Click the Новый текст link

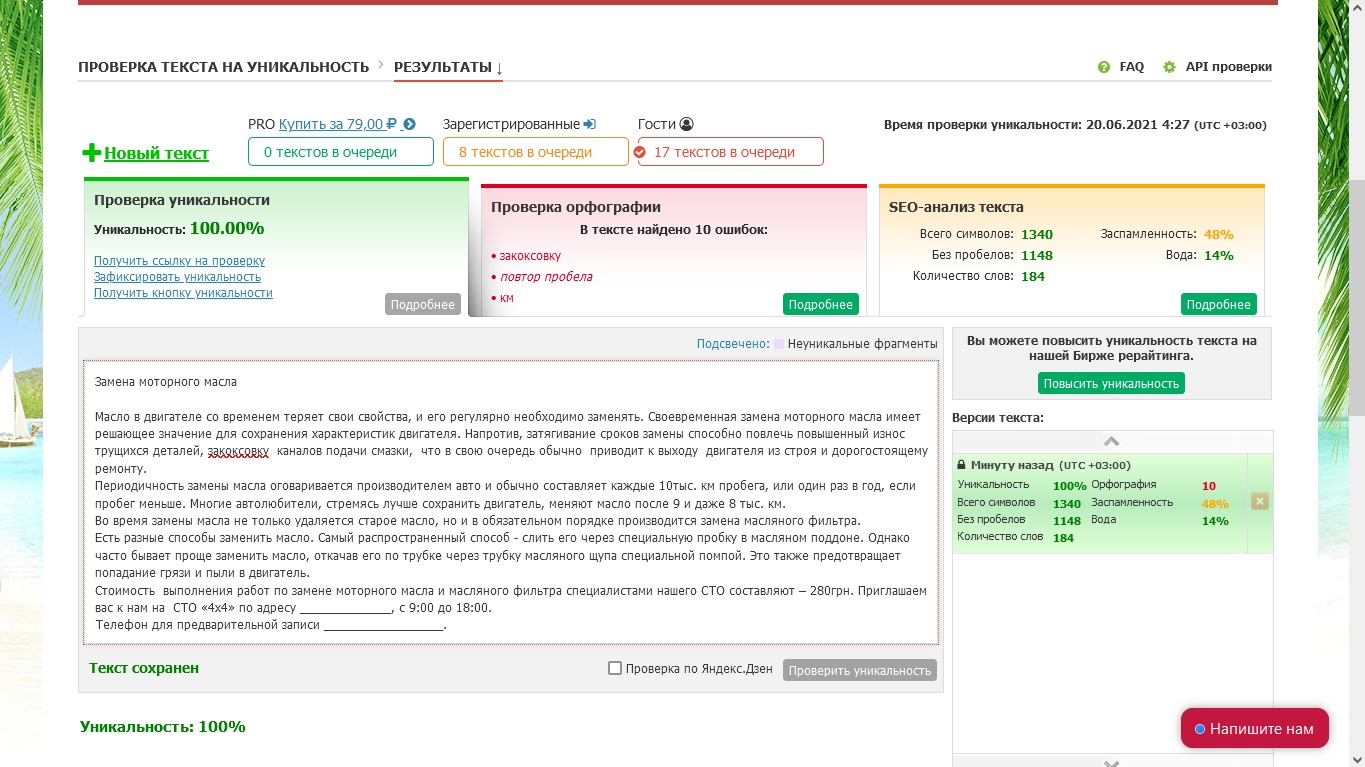pyautogui.click(x=157, y=153)
